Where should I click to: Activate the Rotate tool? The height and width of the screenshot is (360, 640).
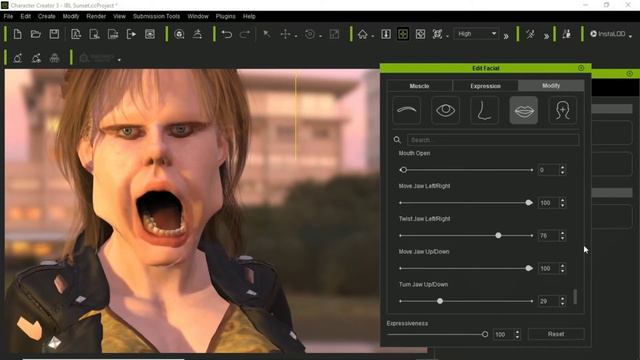point(310,34)
